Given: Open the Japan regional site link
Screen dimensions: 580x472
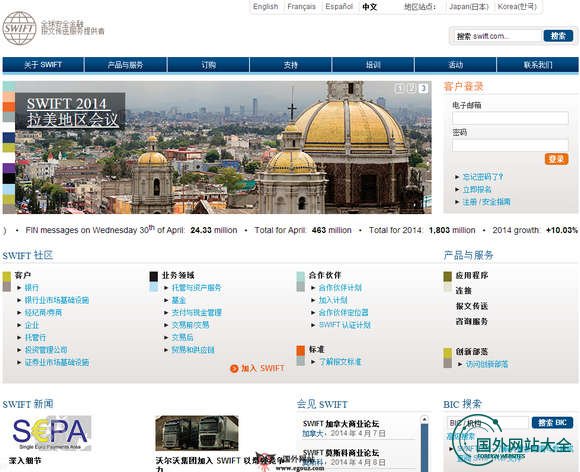Looking at the screenshot, I should tap(469, 7).
